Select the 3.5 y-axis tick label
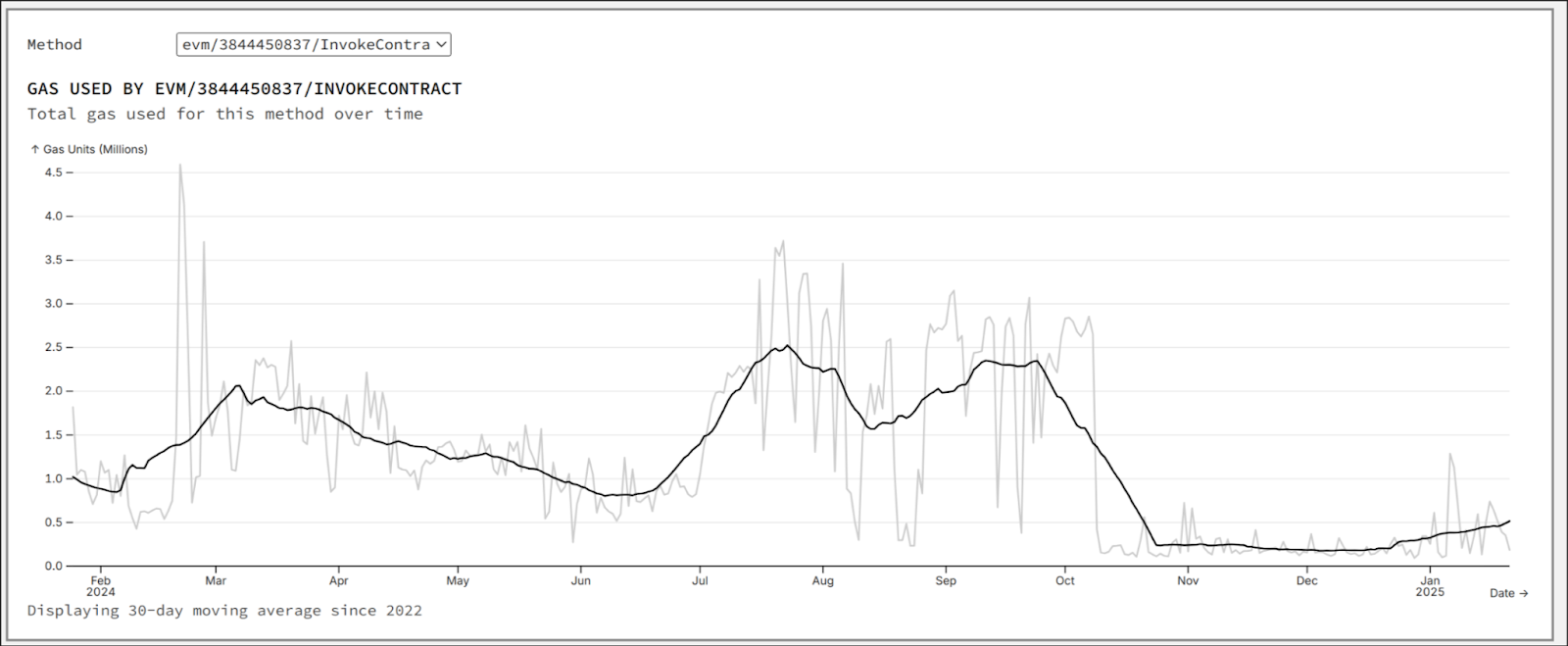The width and height of the screenshot is (1568, 646). pyautogui.click(x=53, y=260)
